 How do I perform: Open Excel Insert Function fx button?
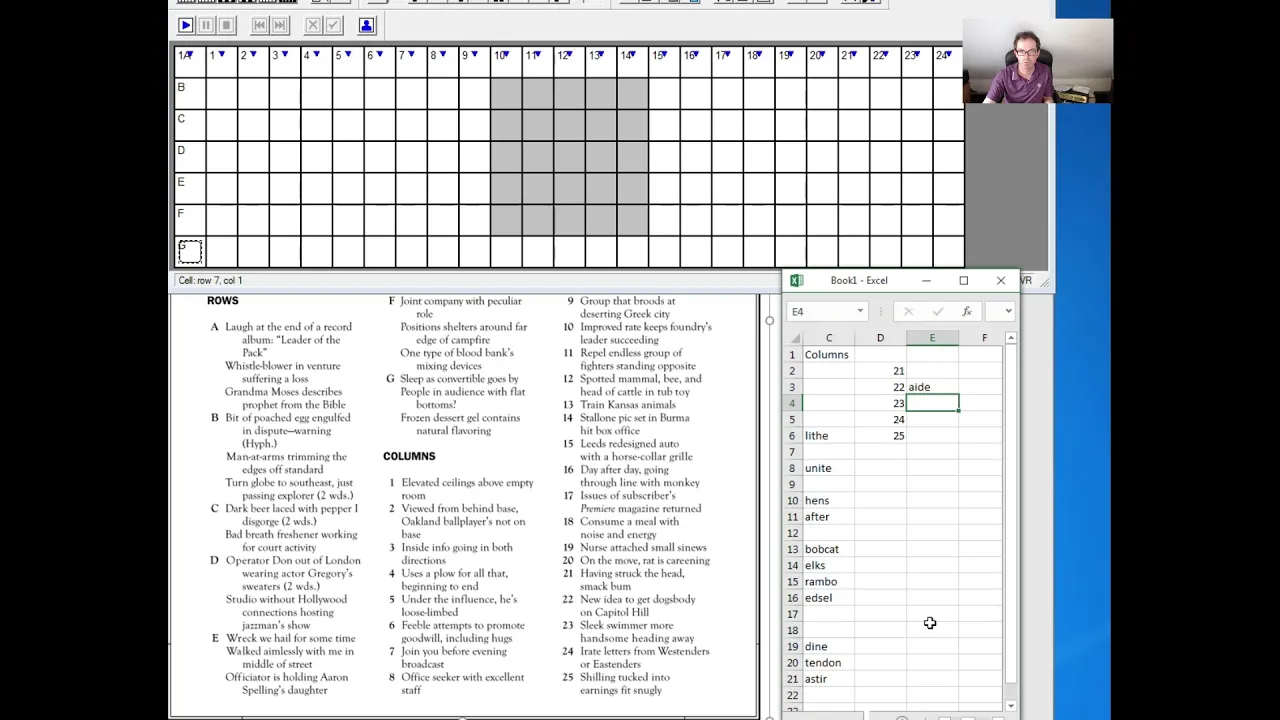tap(966, 312)
